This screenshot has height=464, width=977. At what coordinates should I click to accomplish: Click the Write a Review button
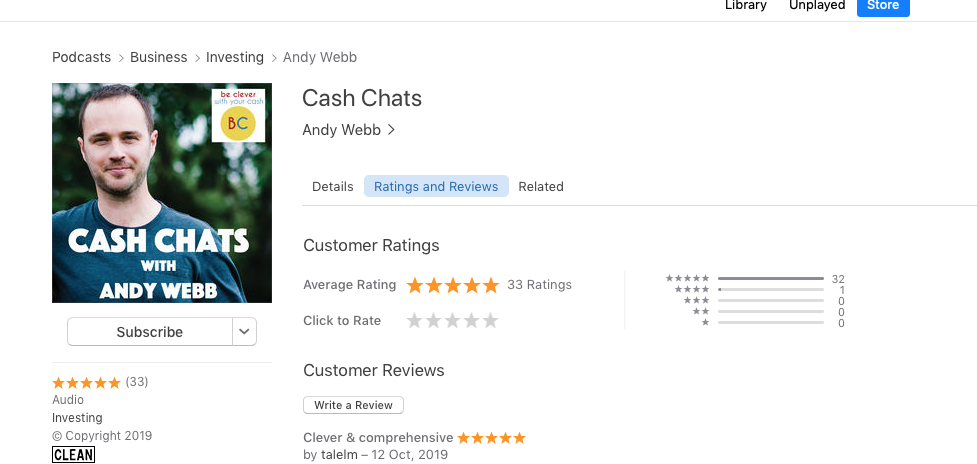pyautogui.click(x=353, y=405)
